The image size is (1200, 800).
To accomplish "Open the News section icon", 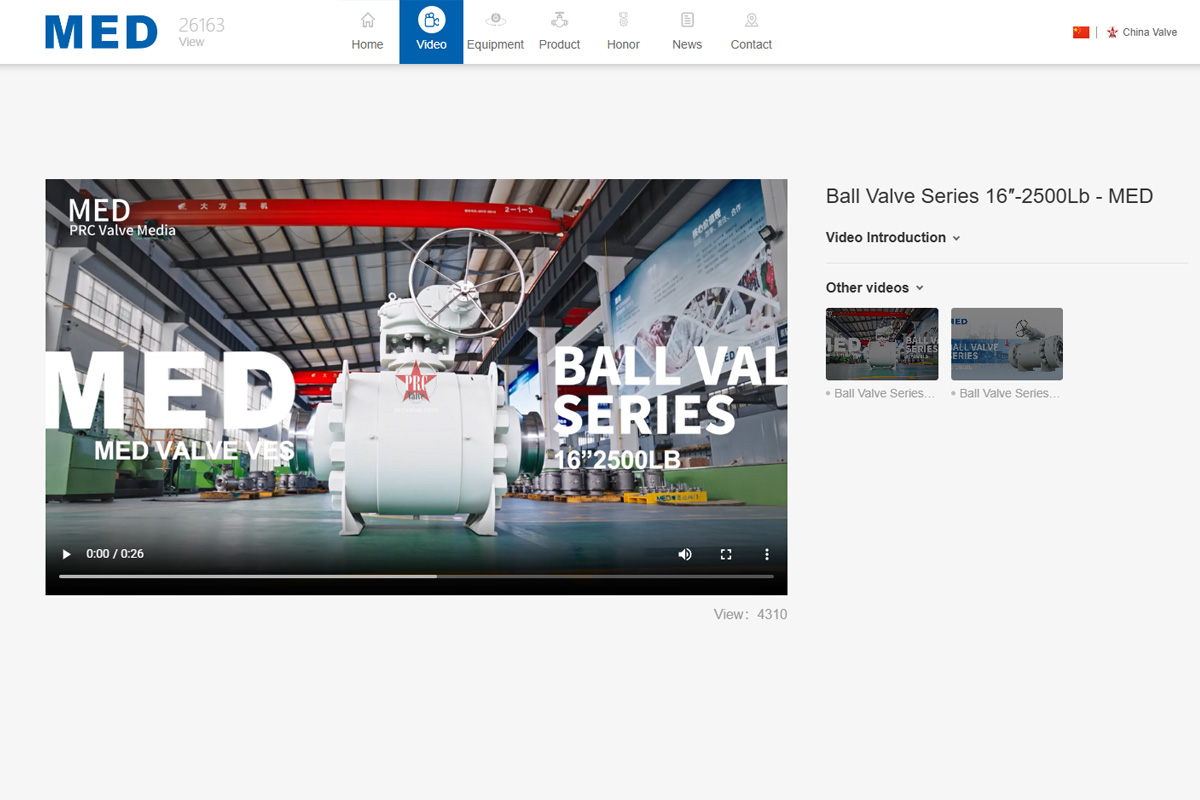I will pyautogui.click(x=687, y=20).
